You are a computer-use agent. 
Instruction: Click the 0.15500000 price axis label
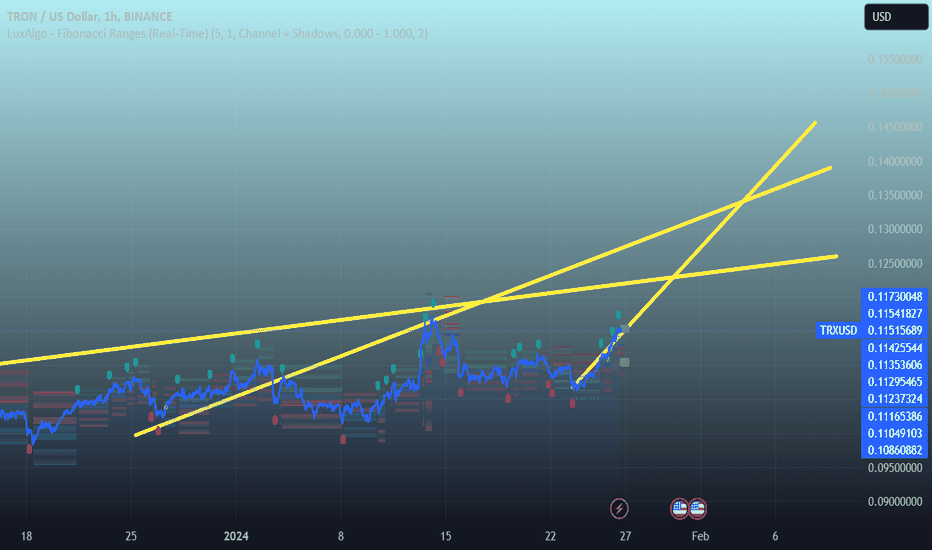click(895, 59)
